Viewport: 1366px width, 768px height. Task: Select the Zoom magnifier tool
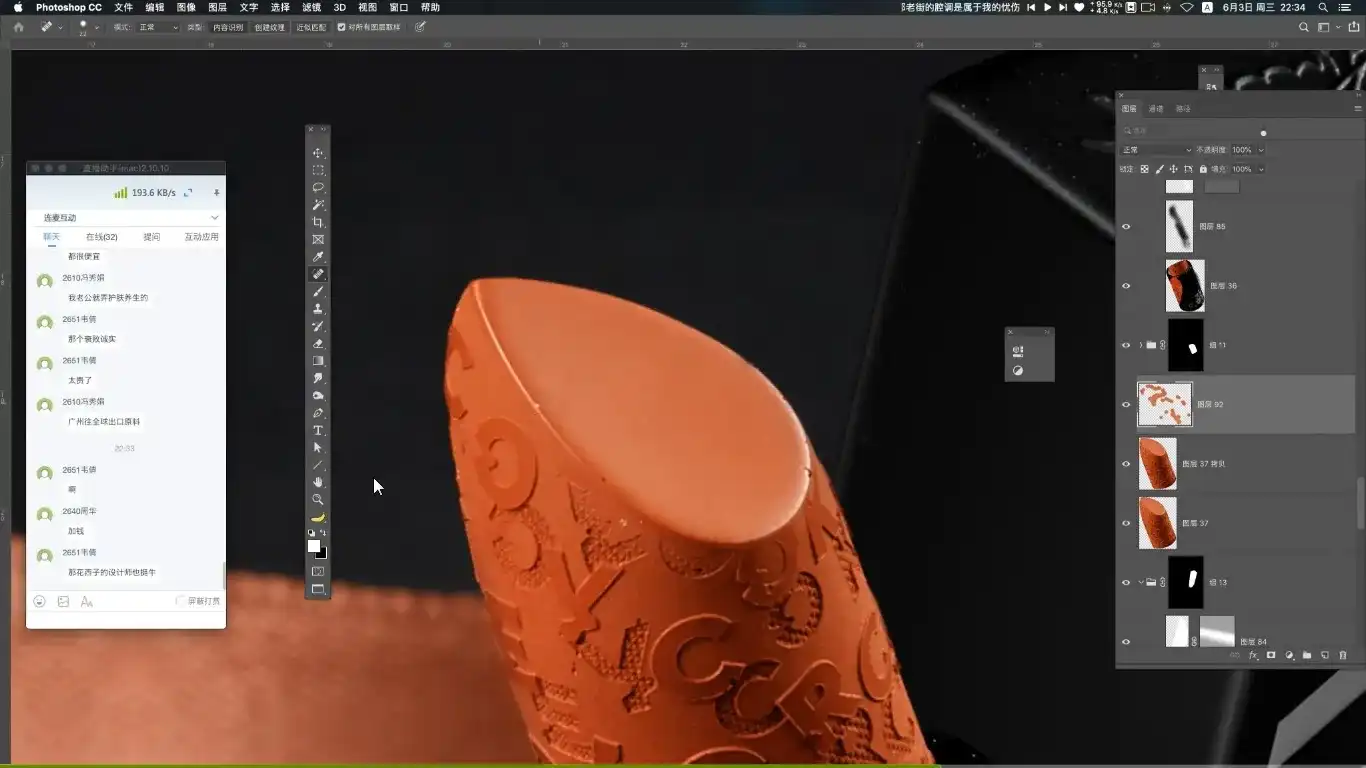coord(318,499)
